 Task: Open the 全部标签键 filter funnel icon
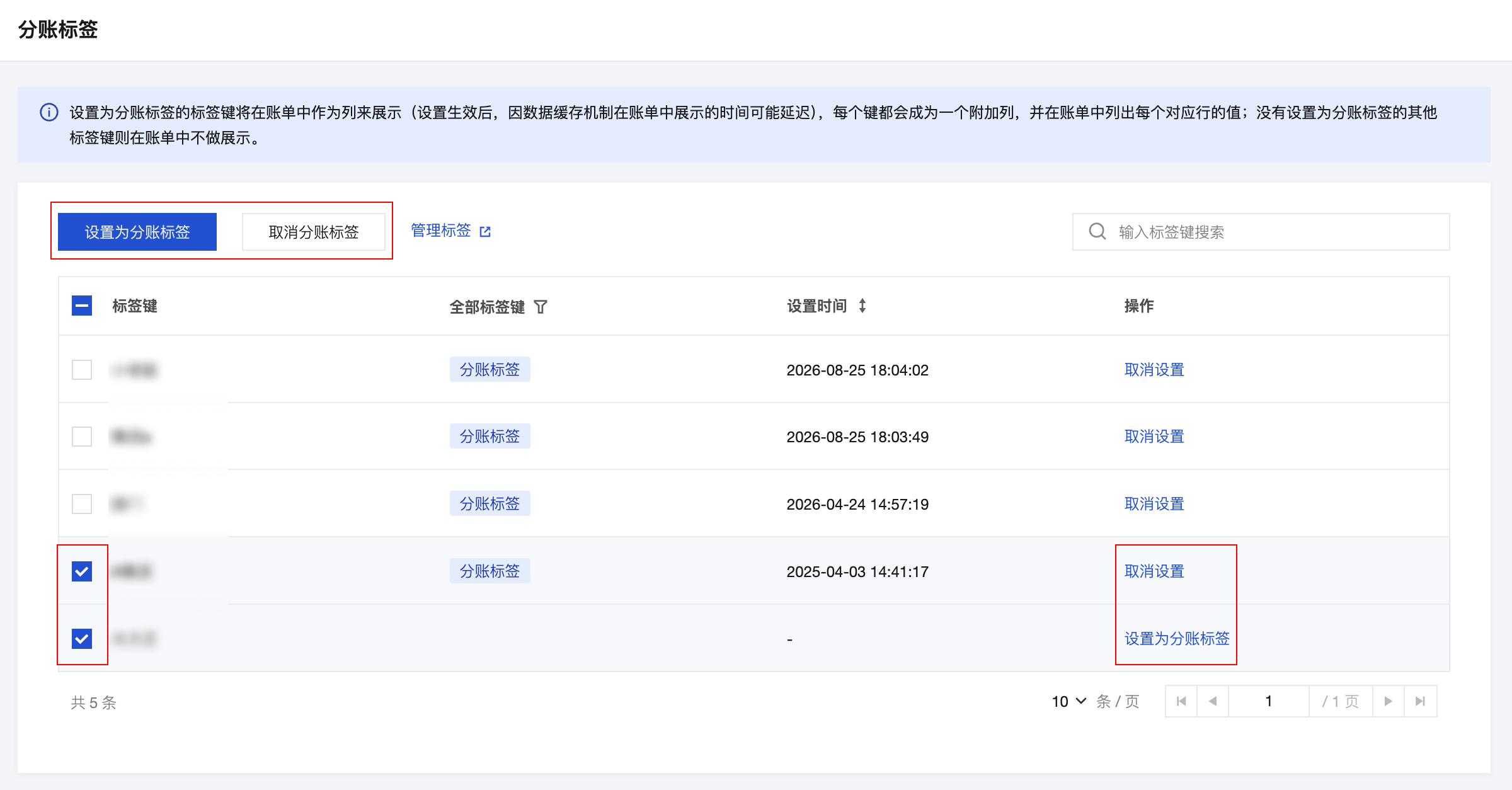[x=541, y=307]
